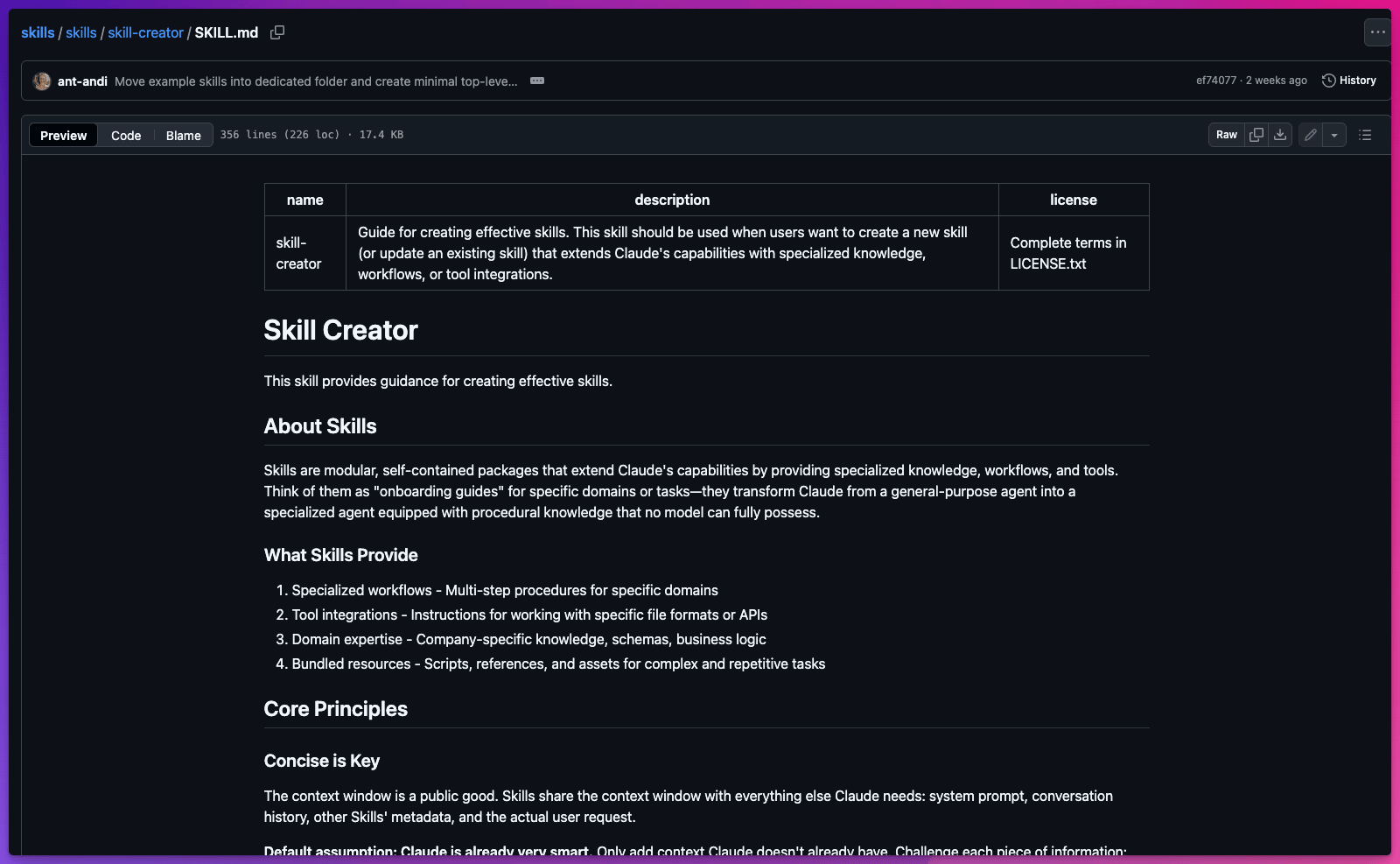The image size is (1400, 864).
Task: Click the "This skill provides guidance" sentence
Action: point(438,381)
